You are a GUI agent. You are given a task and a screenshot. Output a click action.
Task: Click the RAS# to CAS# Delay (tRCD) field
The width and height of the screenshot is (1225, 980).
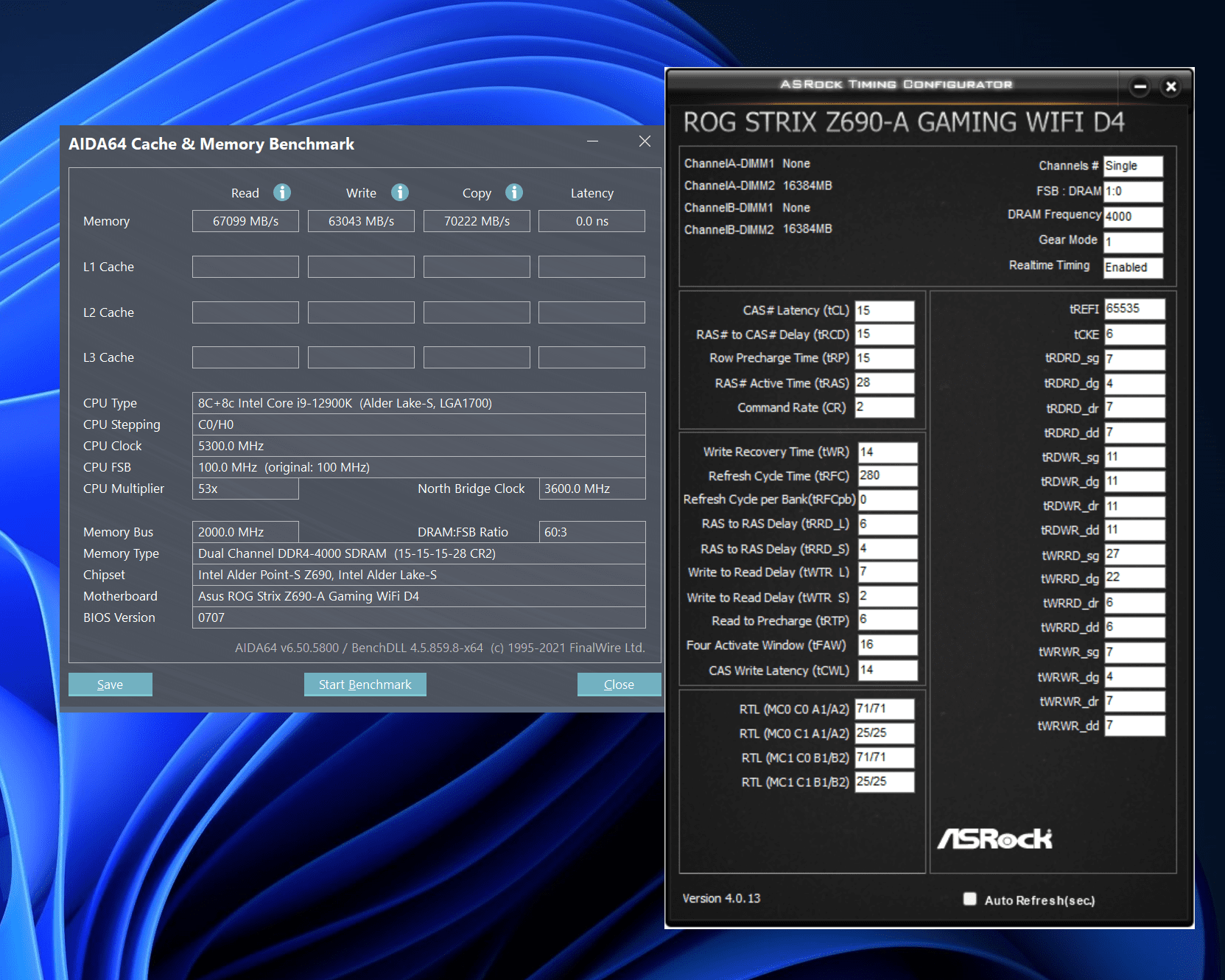tap(885, 335)
